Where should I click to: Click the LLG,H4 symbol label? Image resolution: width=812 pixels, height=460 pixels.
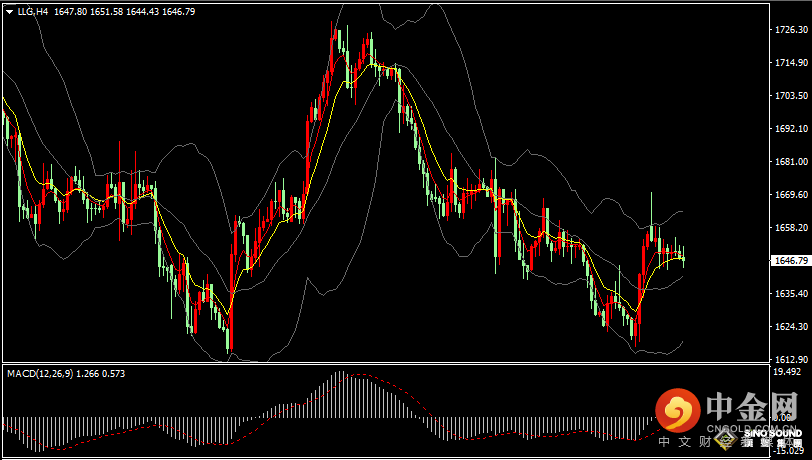point(33,11)
